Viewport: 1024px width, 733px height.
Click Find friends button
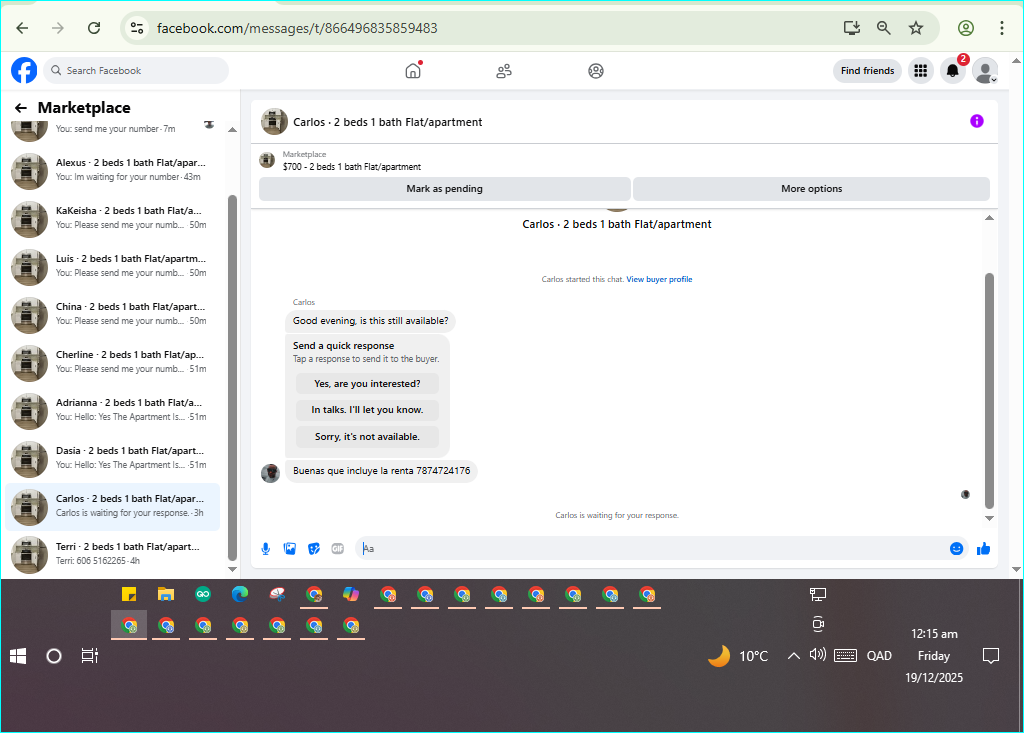[x=867, y=71]
